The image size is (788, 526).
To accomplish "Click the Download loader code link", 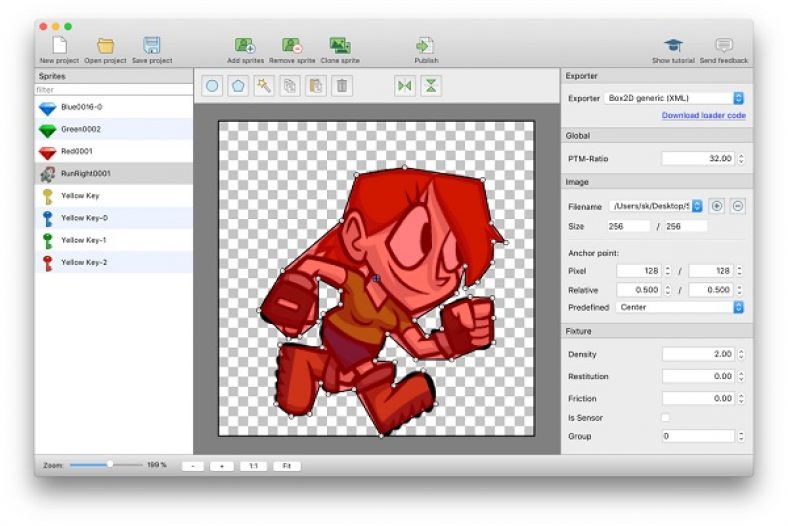I will 703,116.
